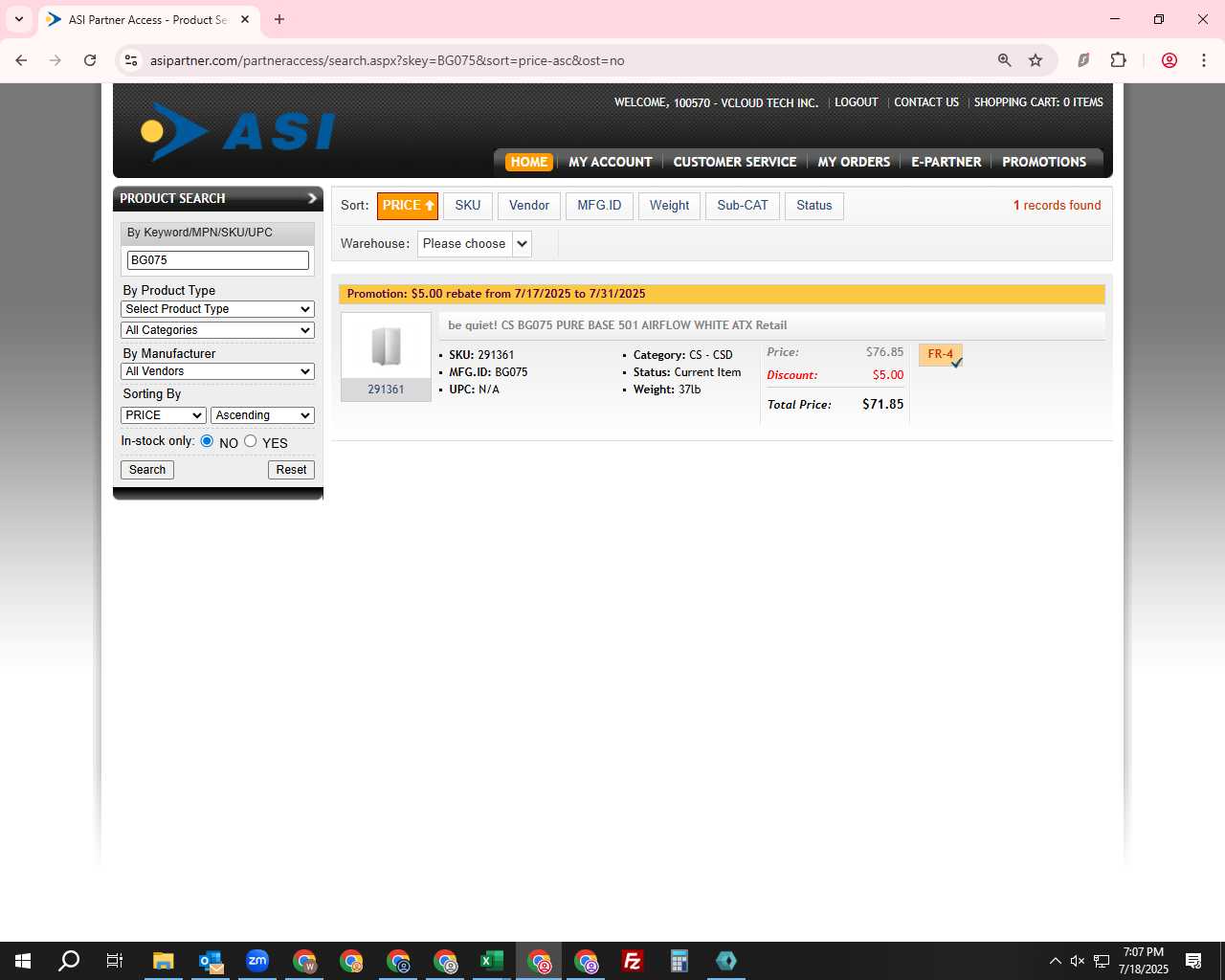Click the Search button in Product Search

pos(147,470)
